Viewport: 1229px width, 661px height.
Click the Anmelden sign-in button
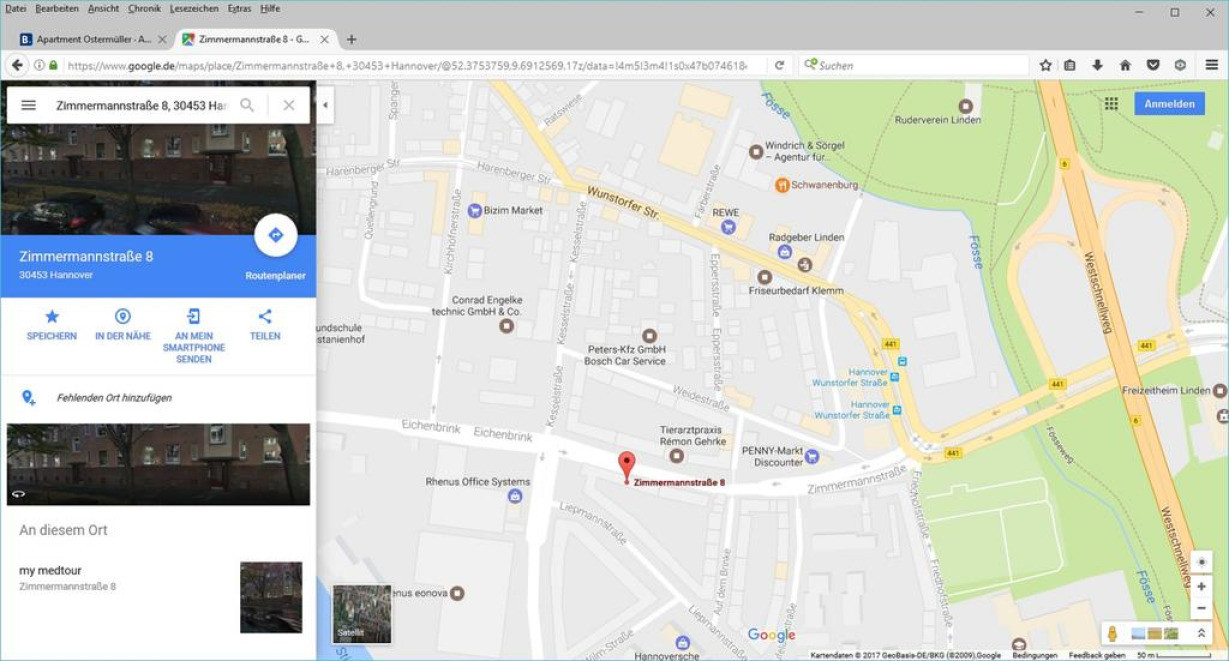[x=1169, y=104]
